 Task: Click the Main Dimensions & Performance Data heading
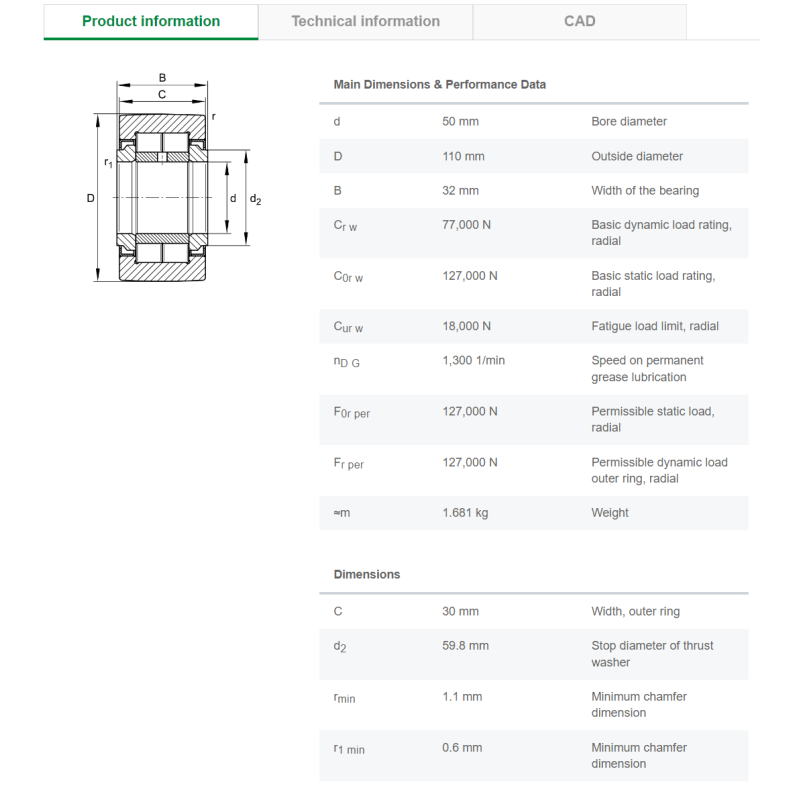click(x=439, y=85)
